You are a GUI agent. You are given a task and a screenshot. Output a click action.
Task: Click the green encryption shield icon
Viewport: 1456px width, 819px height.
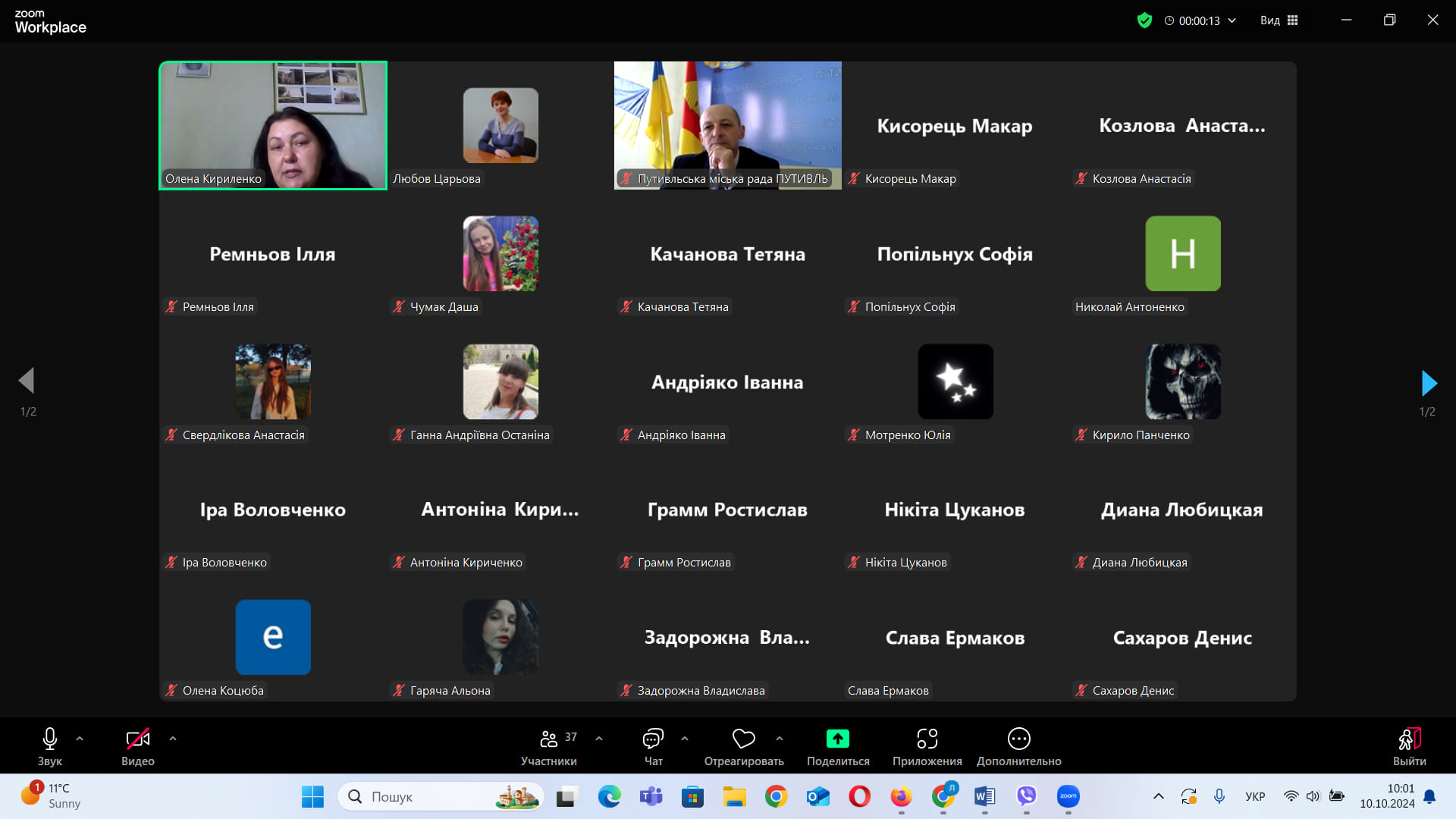point(1144,20)
